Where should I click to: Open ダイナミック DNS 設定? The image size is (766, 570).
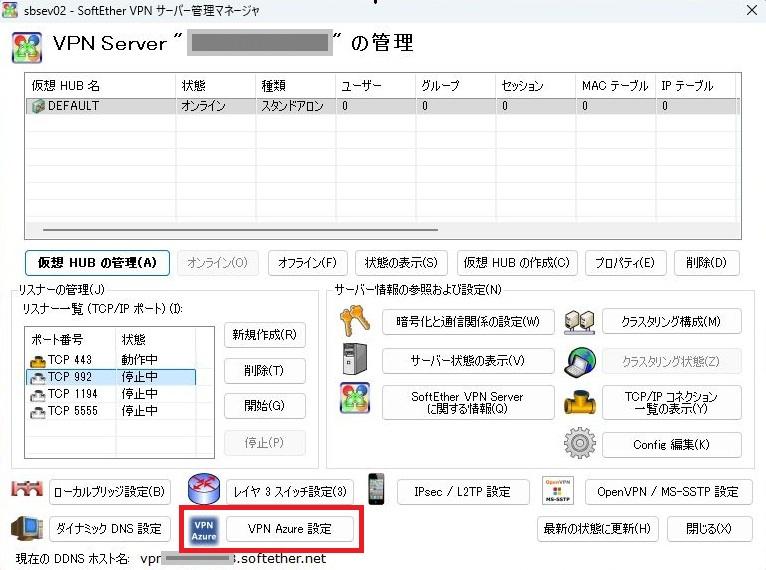point(110,529)
